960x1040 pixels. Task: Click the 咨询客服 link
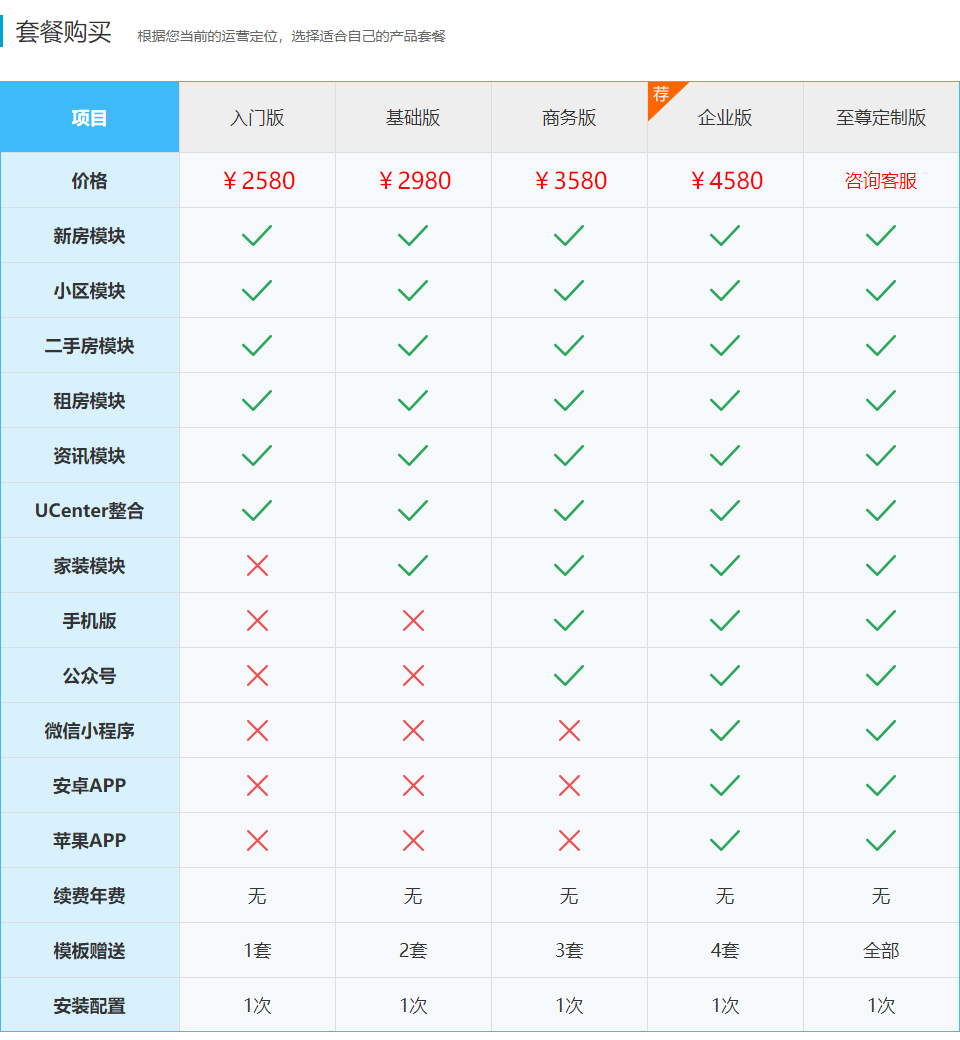click(x=881, y=181)
